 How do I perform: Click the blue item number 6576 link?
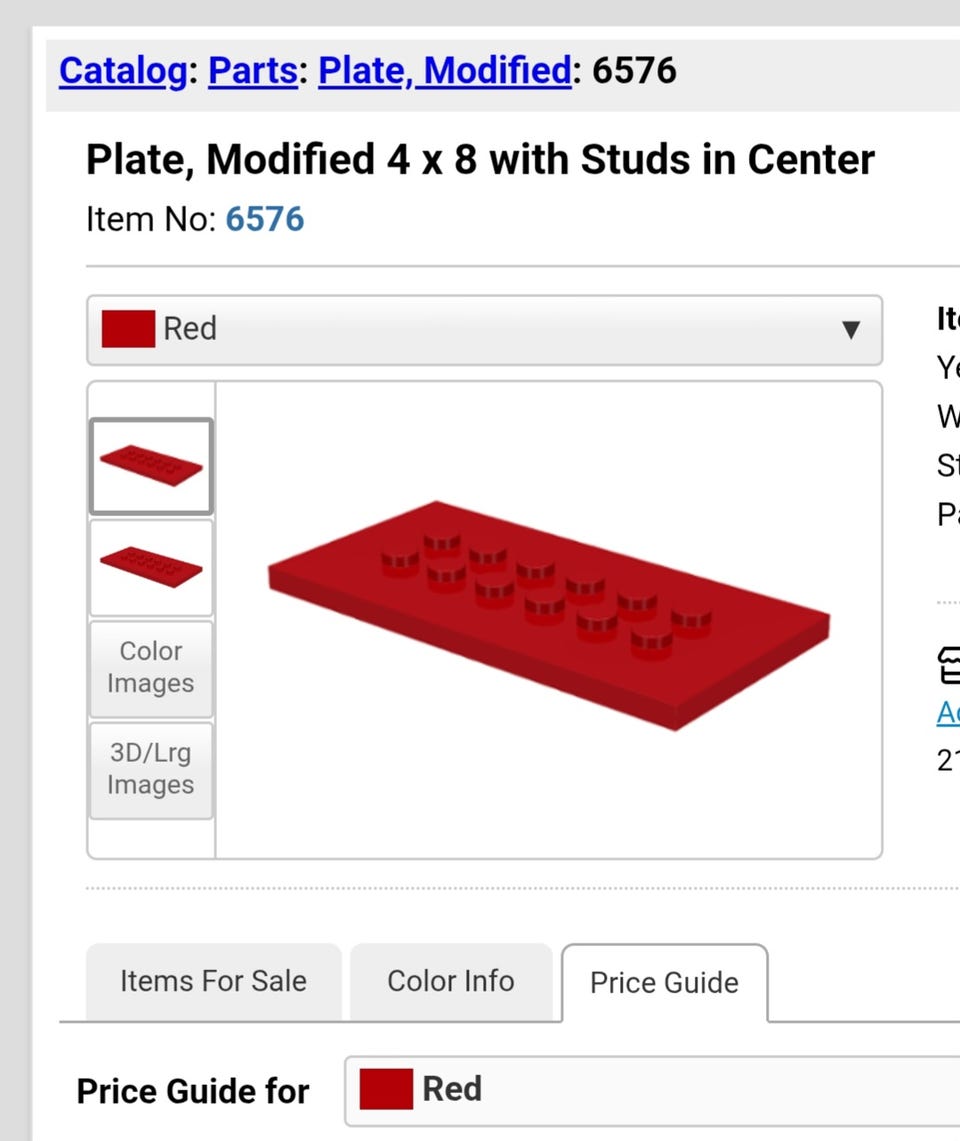click(265, 219)
